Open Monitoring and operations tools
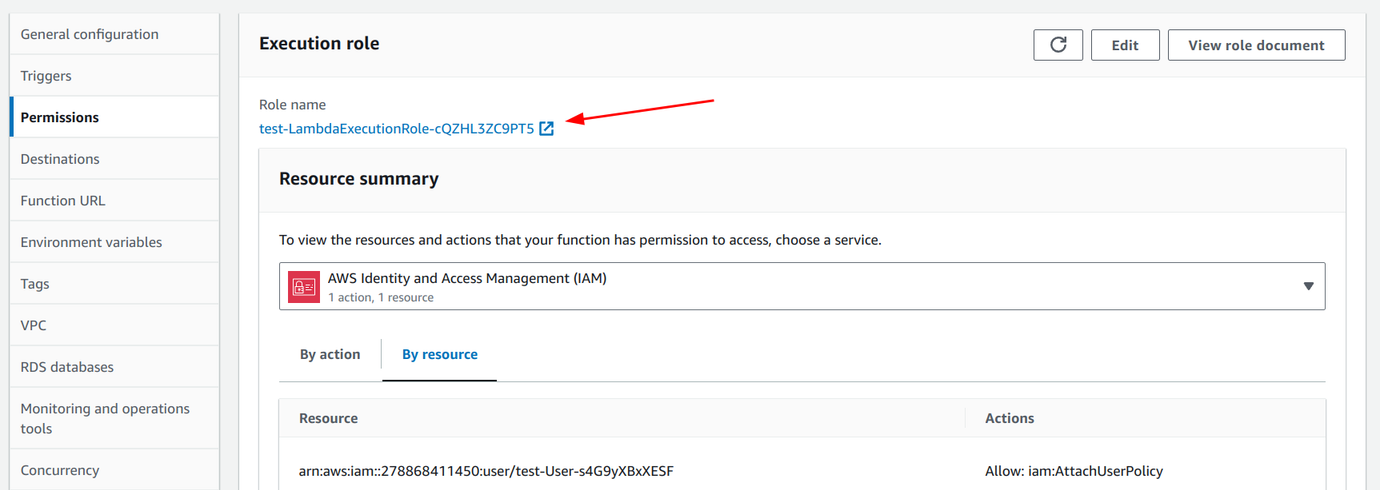This screenshot has height=490, width=1380. click(x=105, y=418)
